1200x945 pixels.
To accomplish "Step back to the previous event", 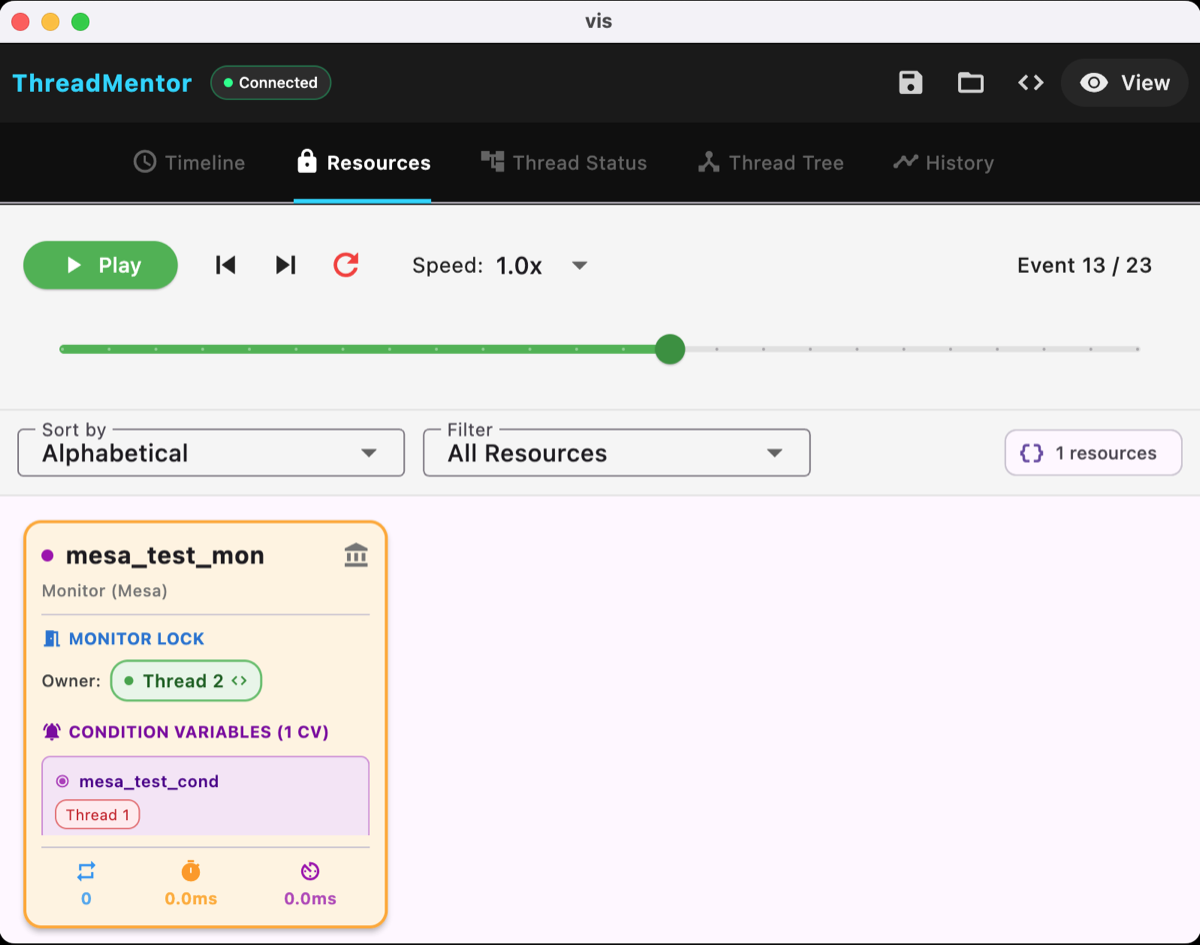I will click(226, 265).
